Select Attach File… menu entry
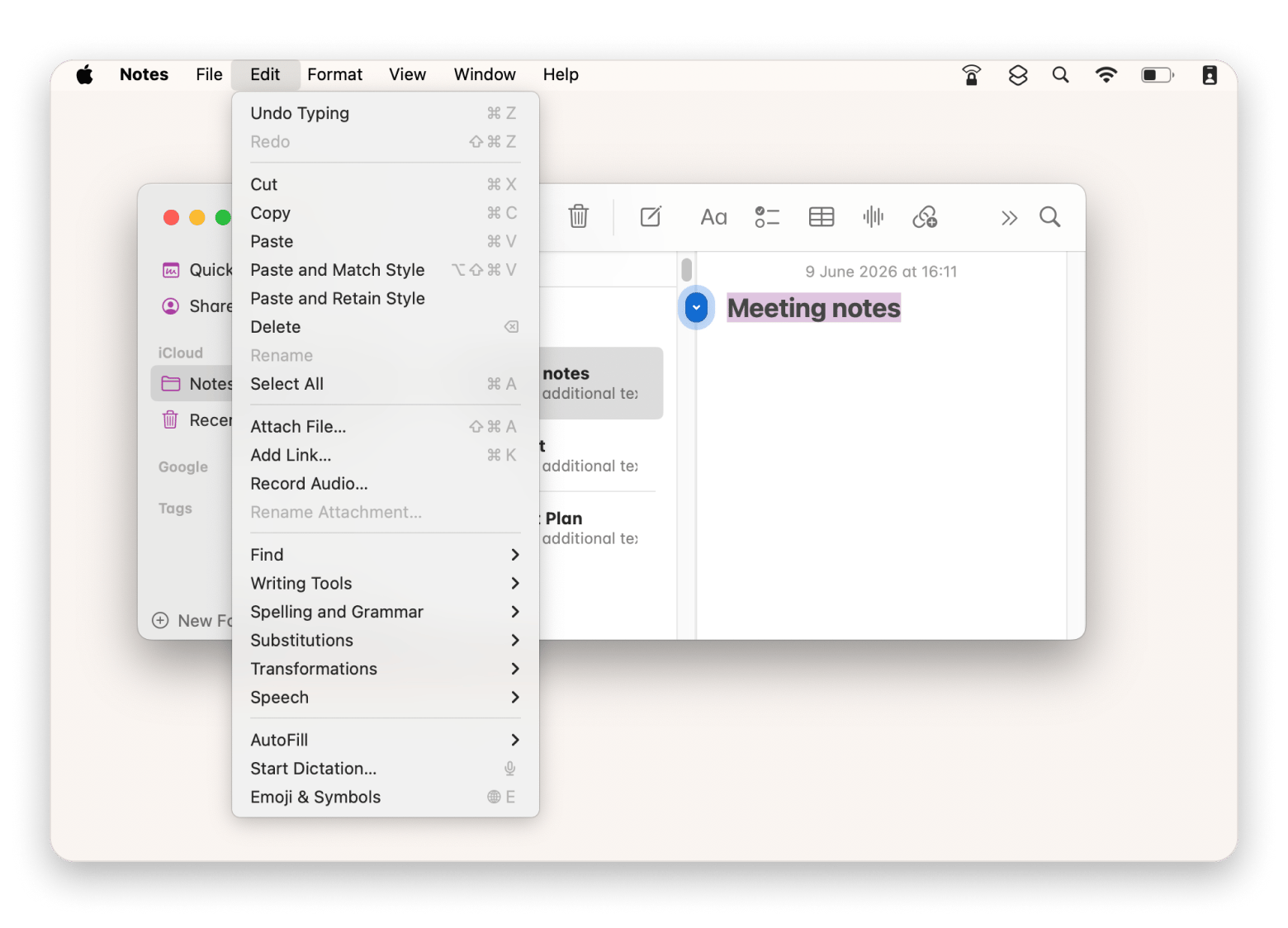Viewport: 1288px width, 928px height. (386, 427)
